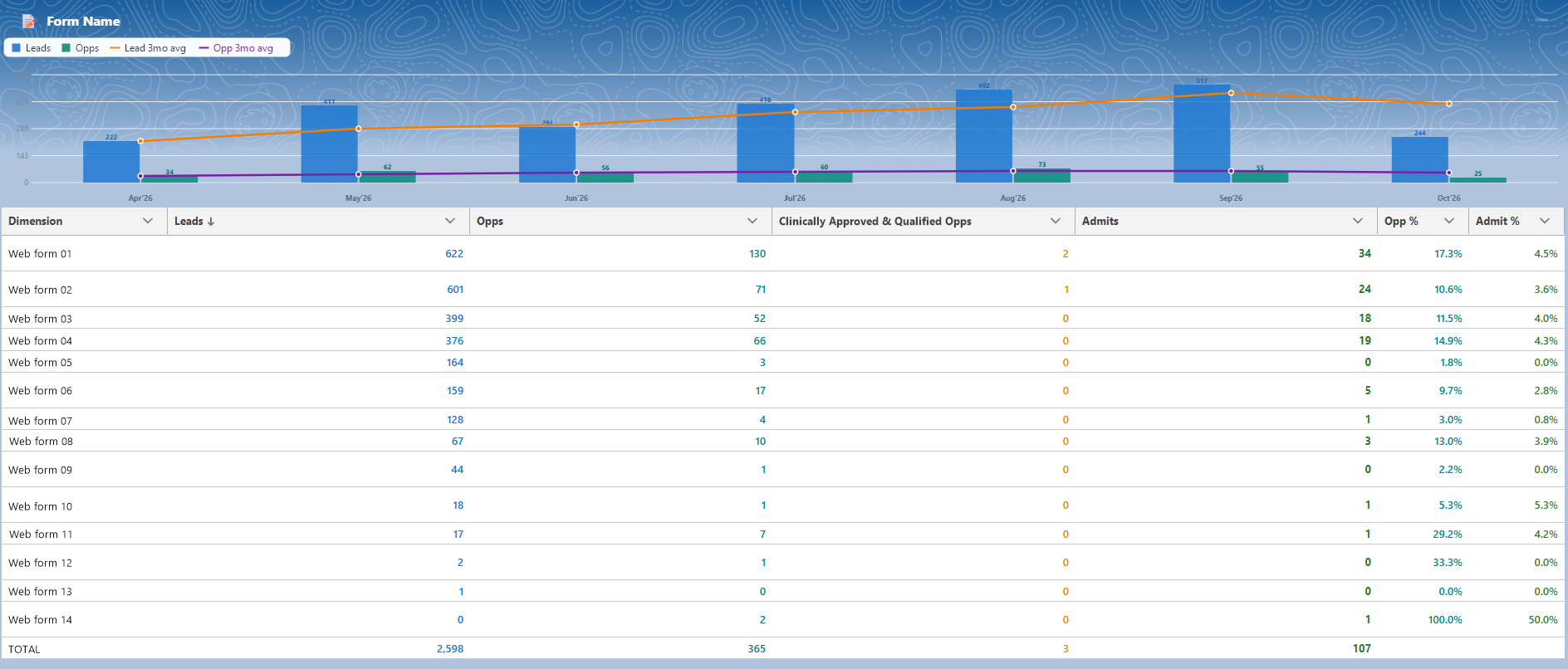This screenshot has width=1568, height=669.
Task: Click the Dimension column header label
Action: 35,221
